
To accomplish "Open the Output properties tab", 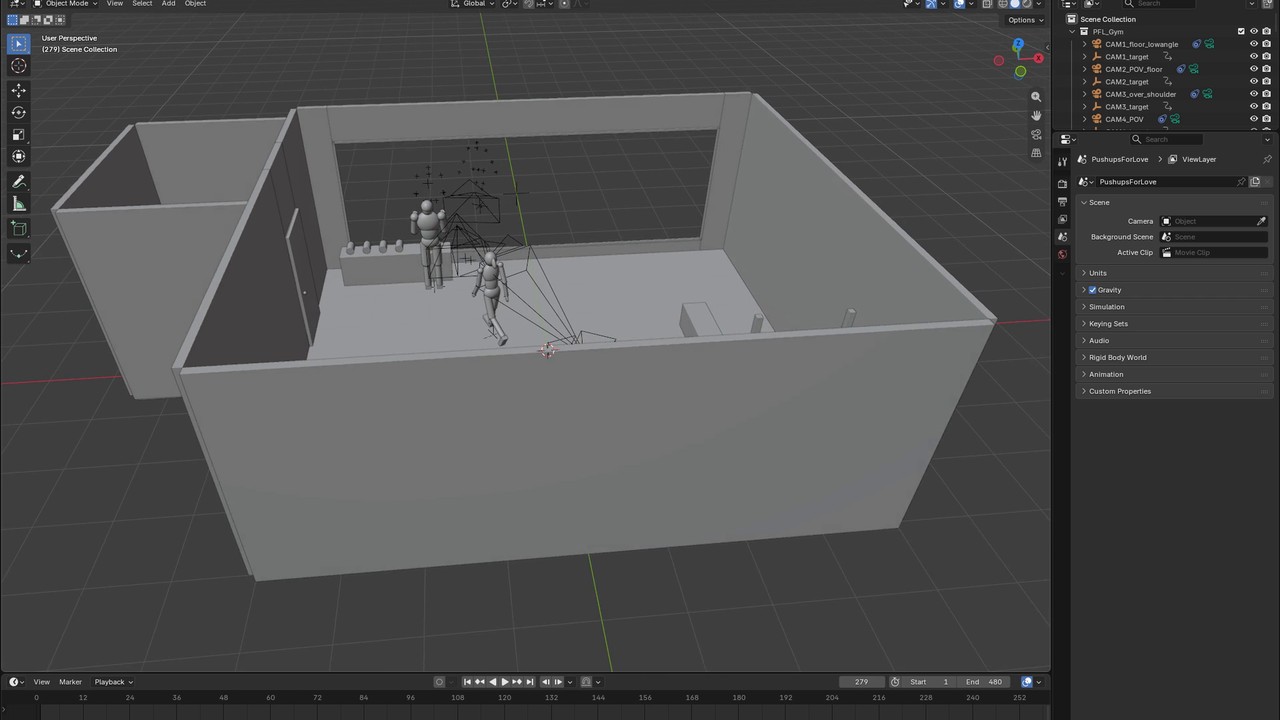I will click(x=1062, y=201).
